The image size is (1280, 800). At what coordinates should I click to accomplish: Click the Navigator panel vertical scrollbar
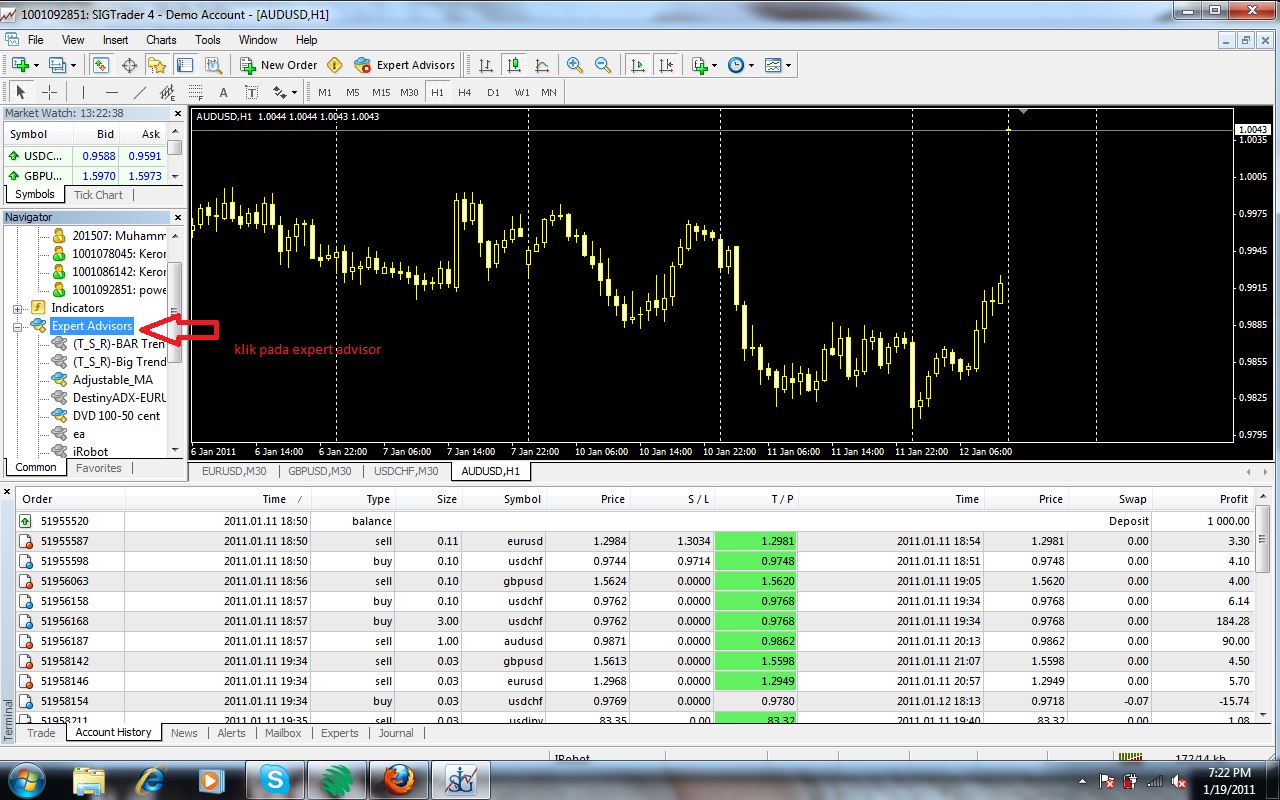pyautogui.click(x=175, y=341)
